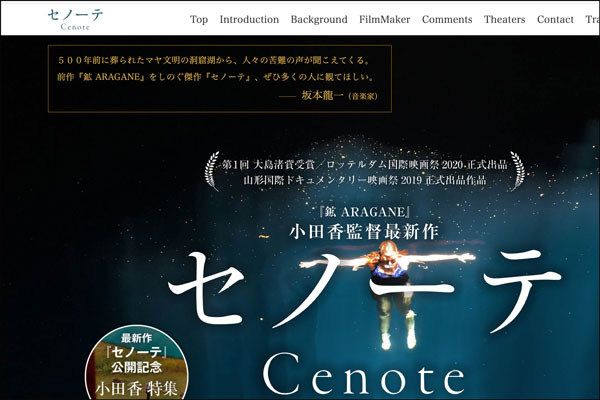This screenshot has height=400, width=600.
Task: Click the partially visible nav item after Contact
Action: 591,19
